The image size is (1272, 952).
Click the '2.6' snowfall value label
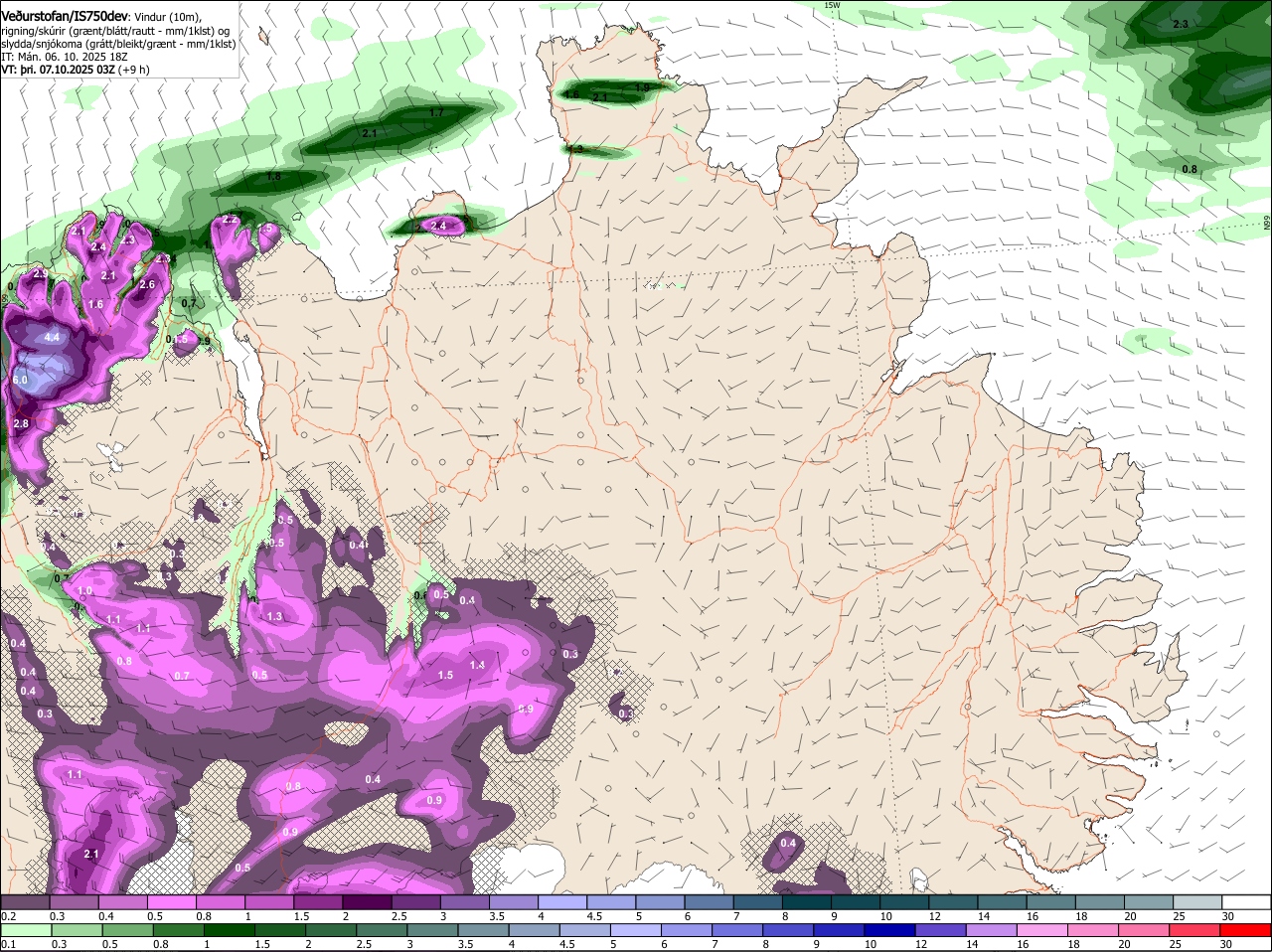(x=147, y=285)
